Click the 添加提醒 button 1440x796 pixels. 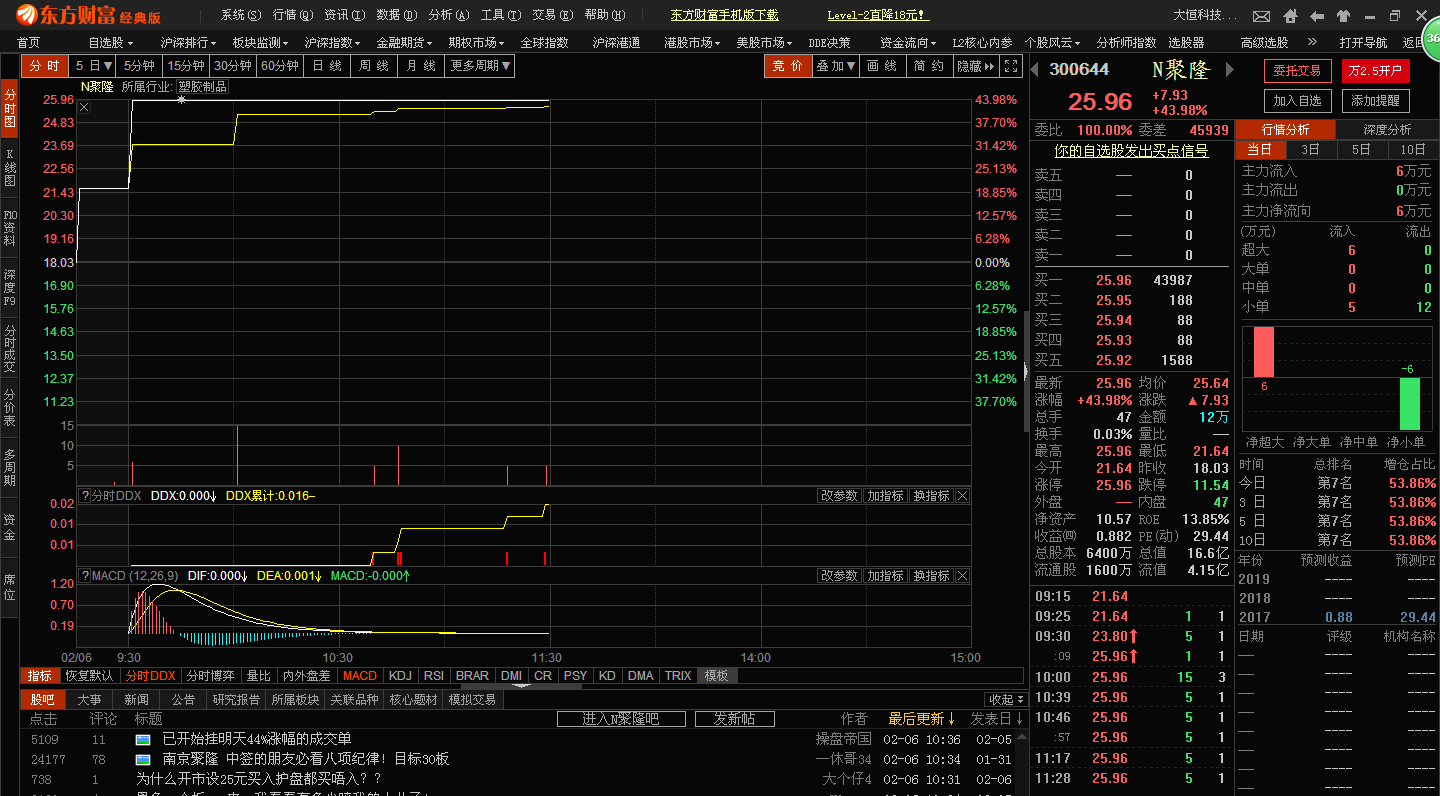1376,101
